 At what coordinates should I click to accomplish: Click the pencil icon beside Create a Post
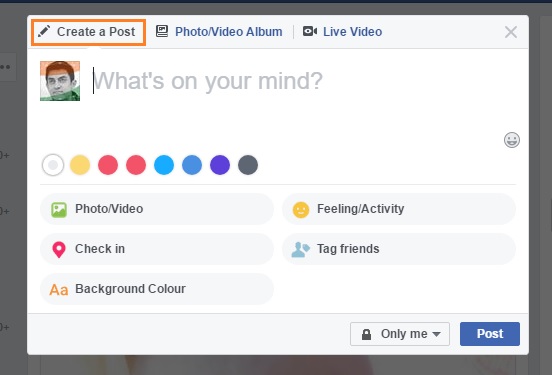(x=44, y=31)
